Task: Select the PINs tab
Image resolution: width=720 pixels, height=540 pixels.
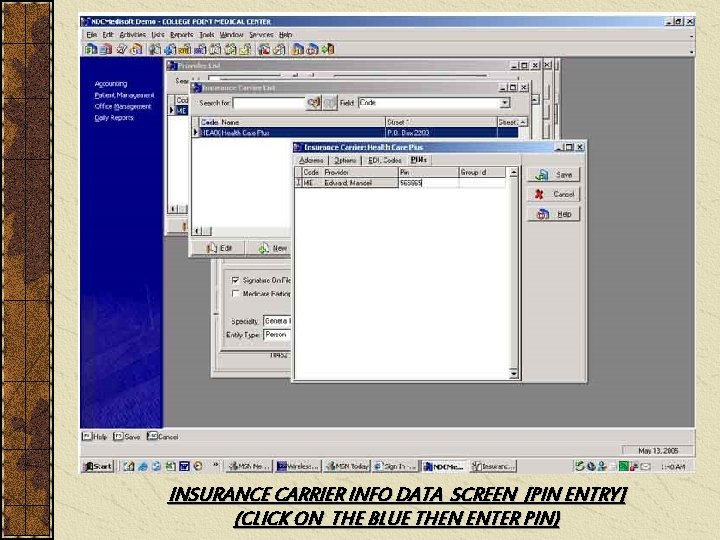Action: click(418, 160)
